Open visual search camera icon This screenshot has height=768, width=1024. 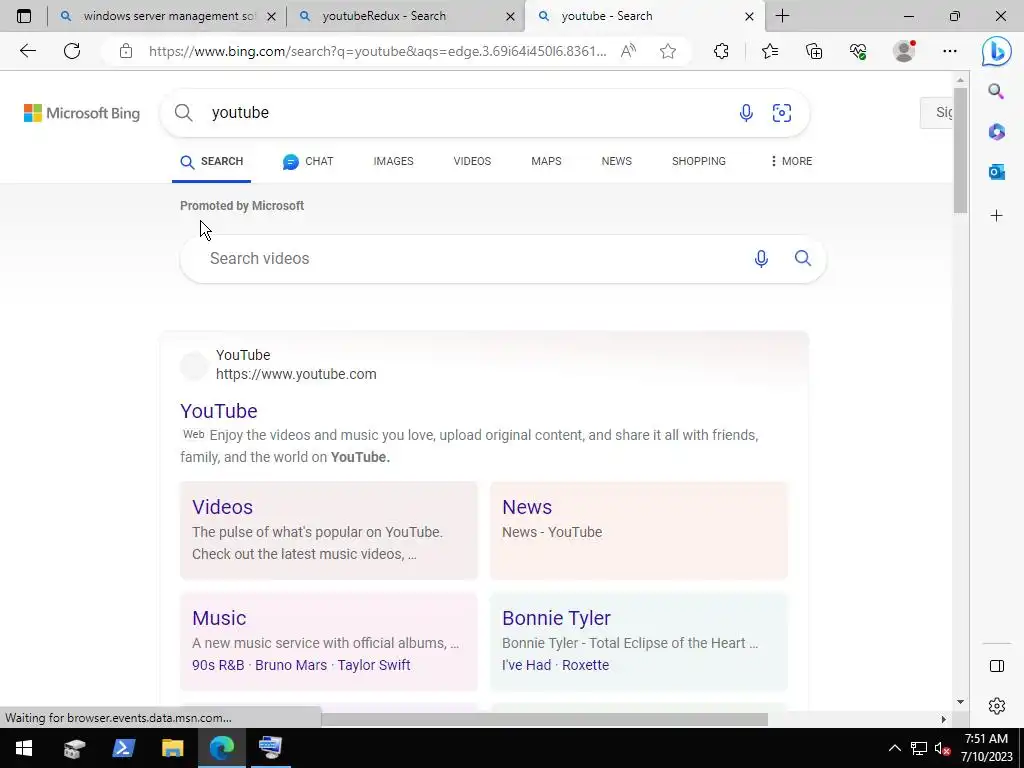[782, 113]
